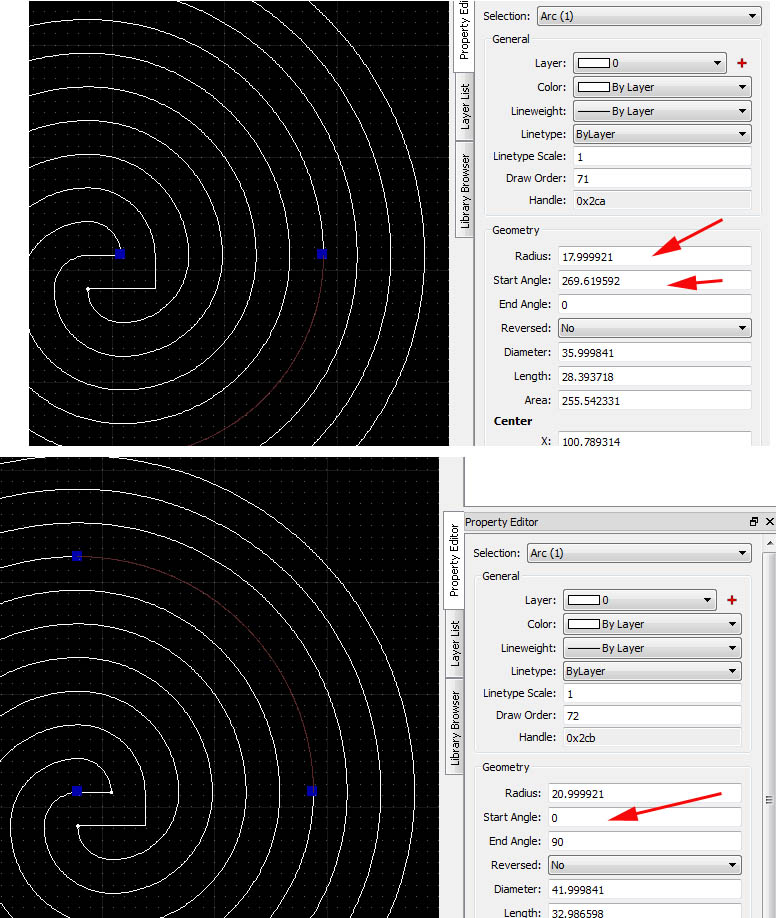The image size is (776, 918).
Task: Click center blue grip of top arc
Action: tap(120, 254)
